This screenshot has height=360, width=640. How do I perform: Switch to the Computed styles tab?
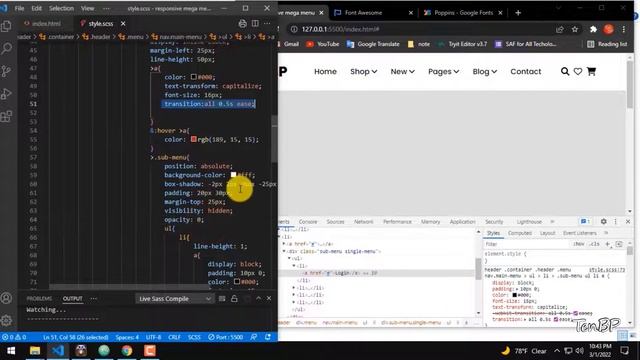pyautogui.click(x=520, y=233)
